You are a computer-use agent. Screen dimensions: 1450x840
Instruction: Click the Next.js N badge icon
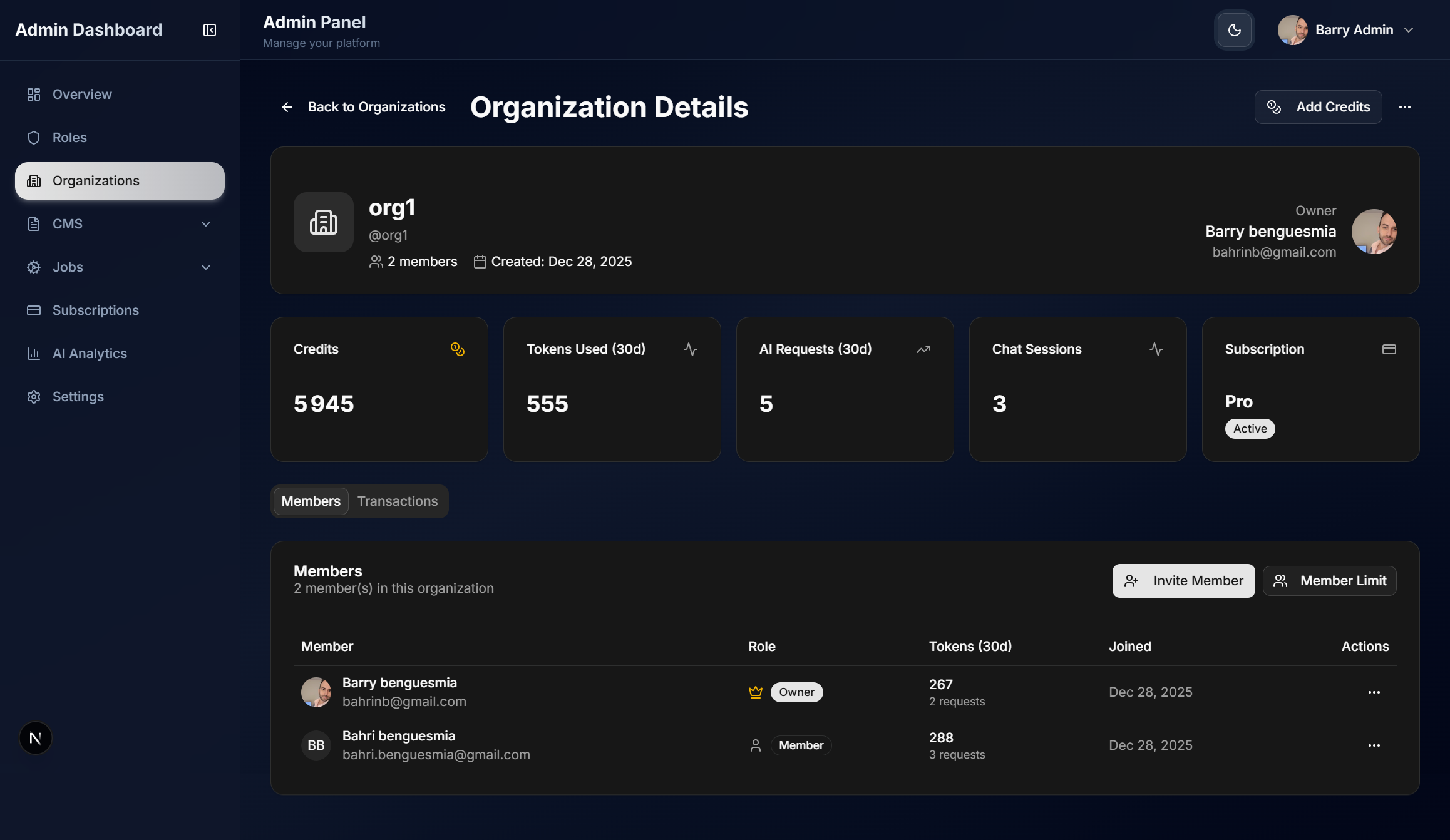click(x=36, y=739)
